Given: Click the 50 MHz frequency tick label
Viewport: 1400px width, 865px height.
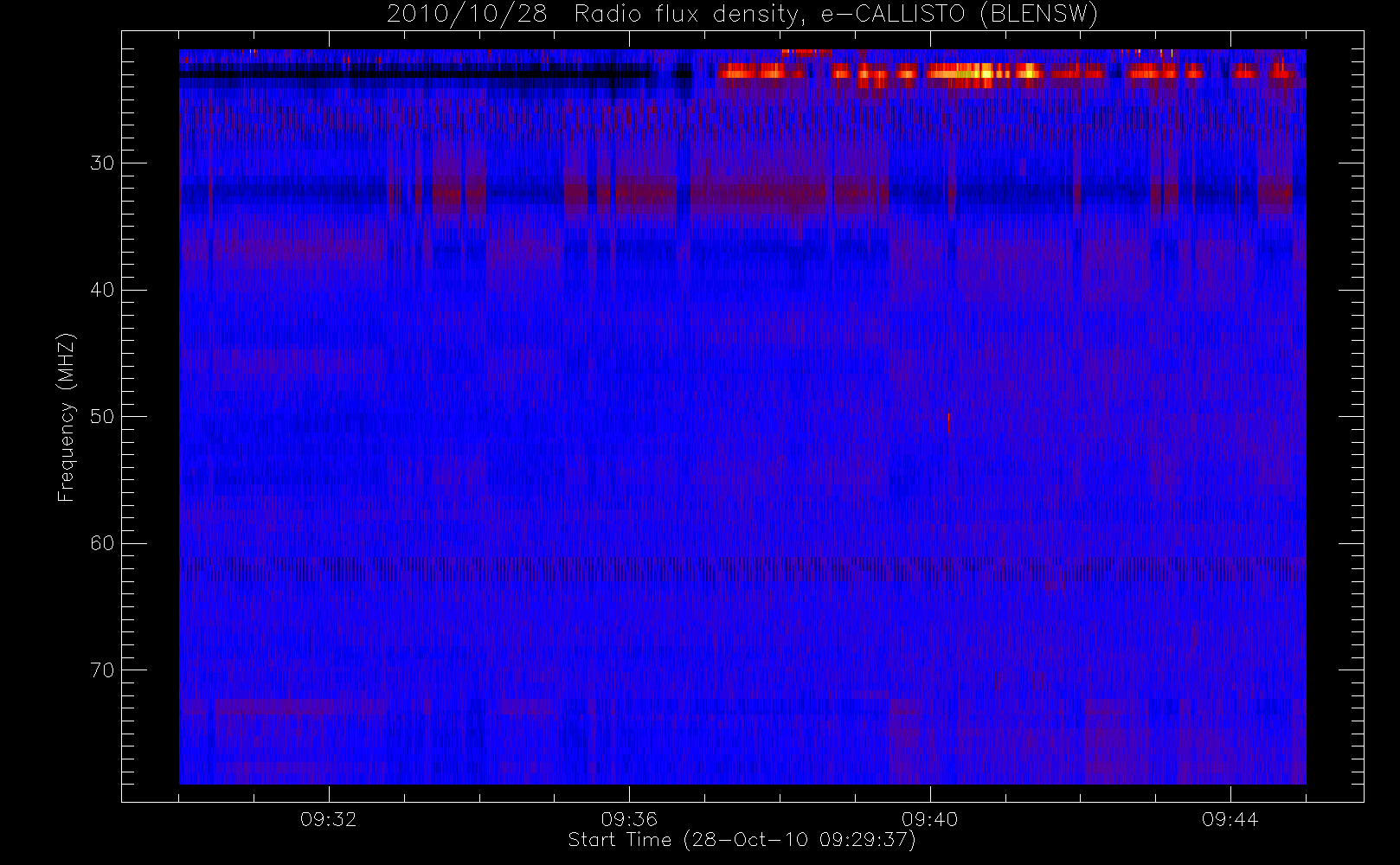Looking at the screenshot, I should click(102, 417).
